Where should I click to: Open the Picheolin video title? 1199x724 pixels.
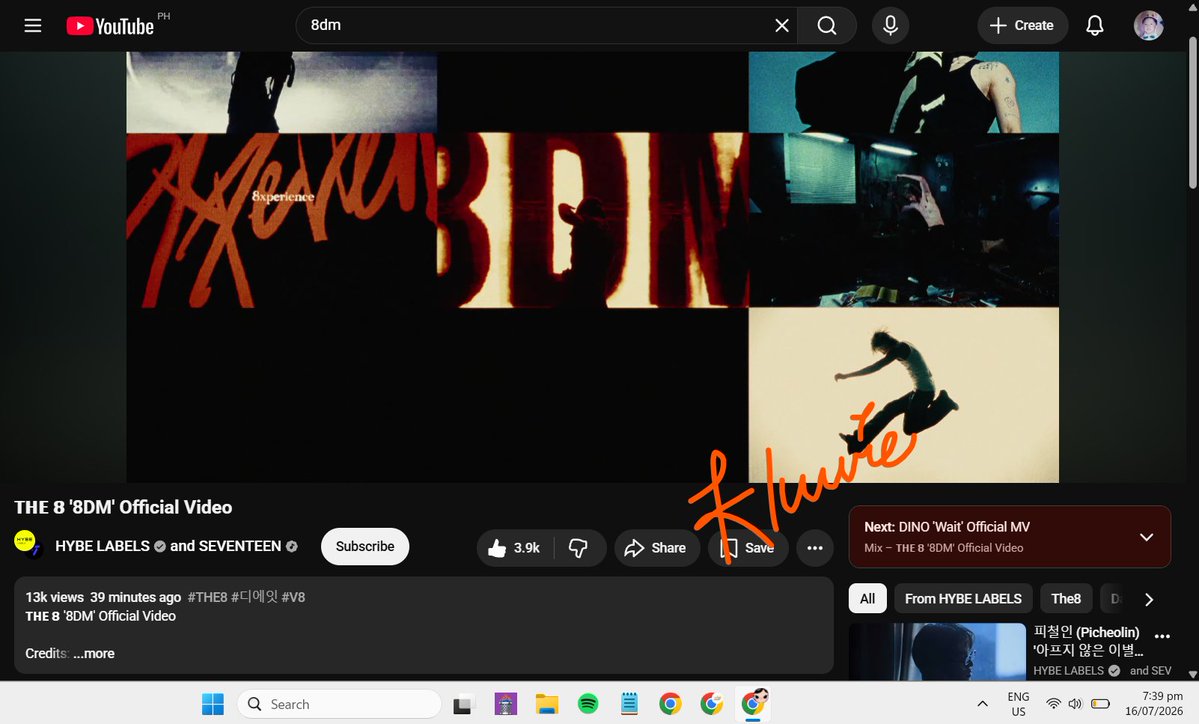(x=1088, y=641)
